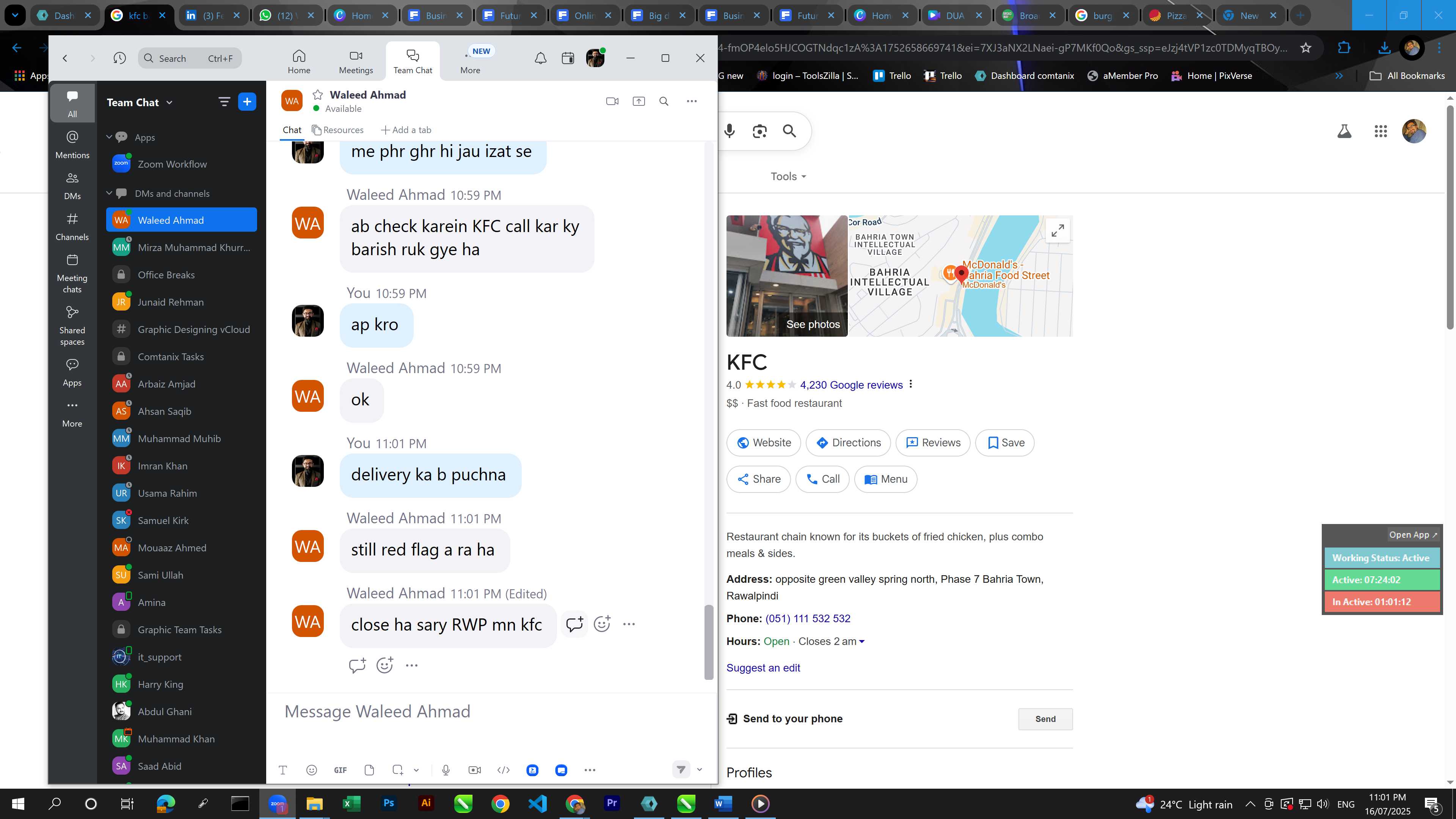Screen dimensions: 1456x819
Task: Switch to the LinkedIn browser tab
Action: point(213,15)
